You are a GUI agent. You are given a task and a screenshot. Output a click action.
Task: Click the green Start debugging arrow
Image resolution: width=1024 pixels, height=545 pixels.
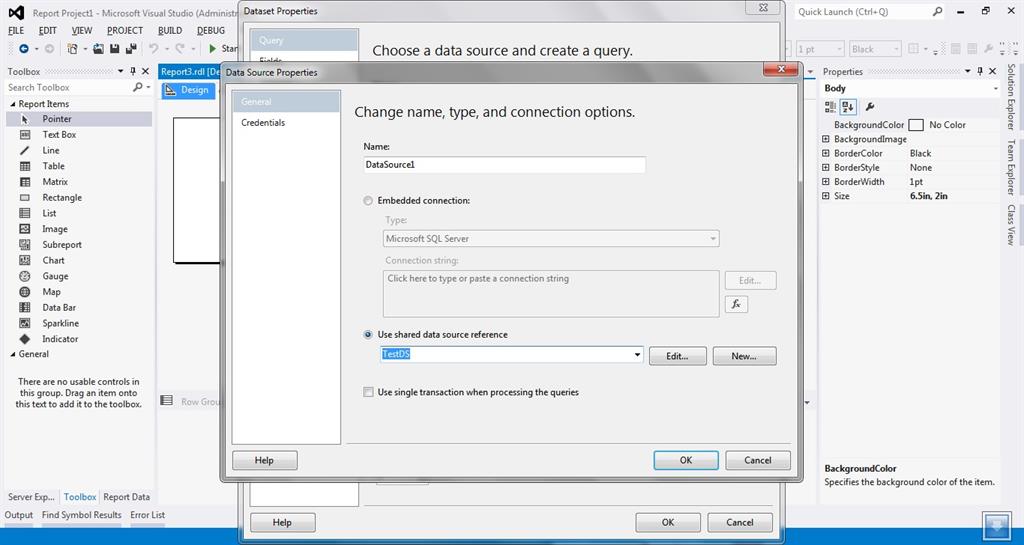[212, 49]
